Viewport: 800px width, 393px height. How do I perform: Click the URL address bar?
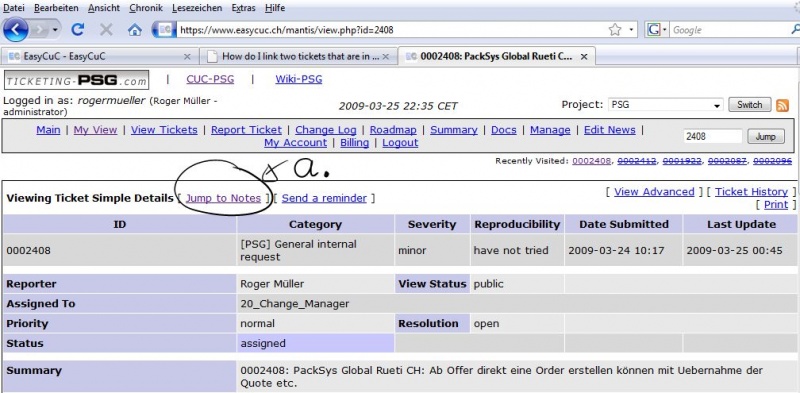pyautogui.click(x=390, y=30)
